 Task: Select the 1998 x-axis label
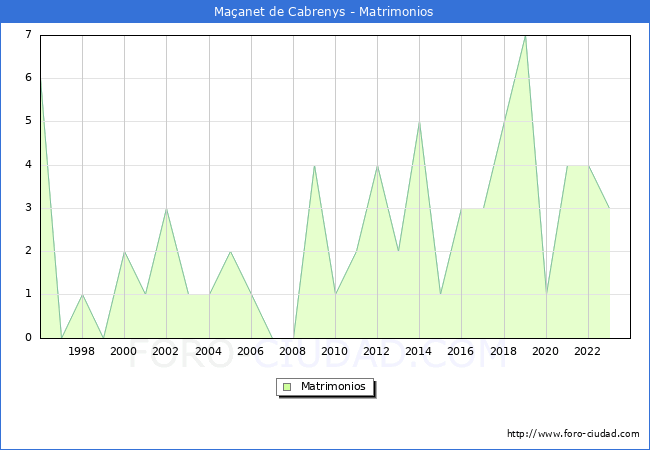(x=81, y=351)
